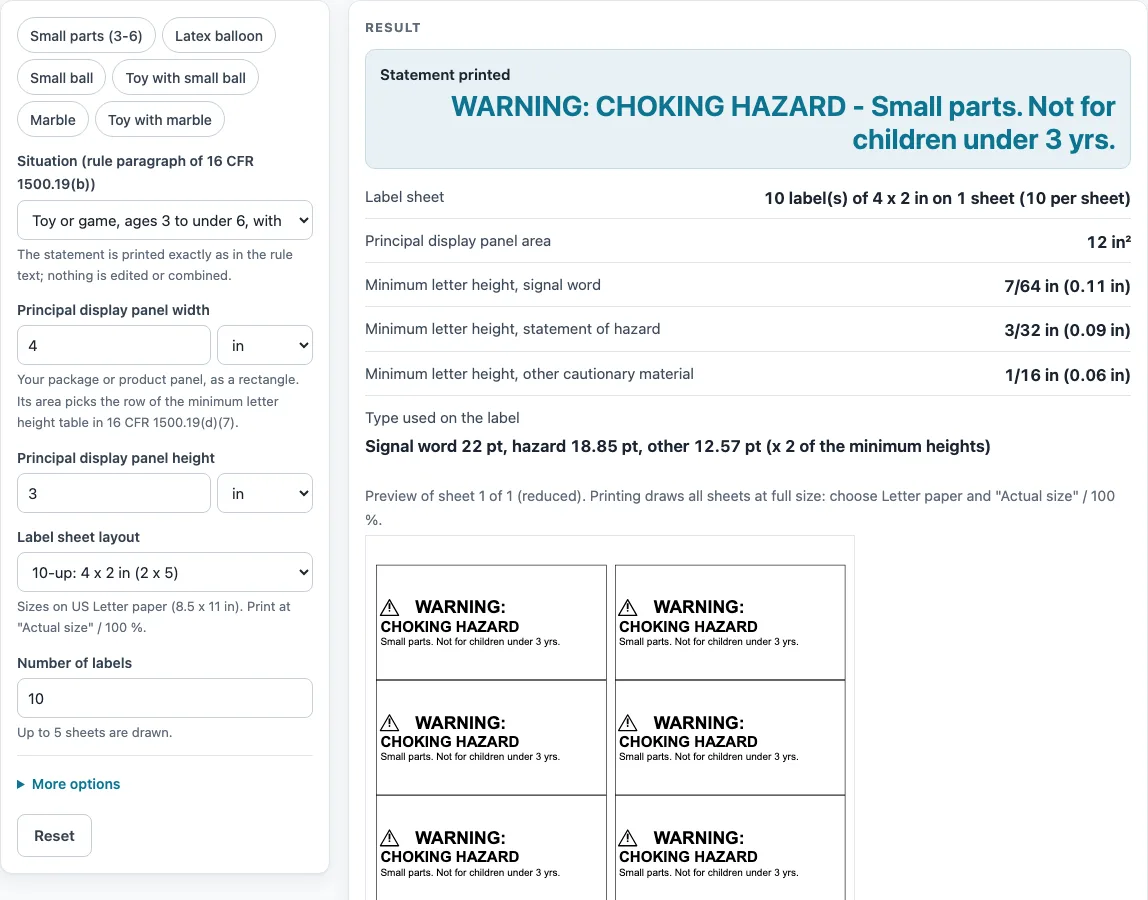1148x900 pixels.
Task: Open the Situation rule paragraph dropdown
Action: pos(165,220)
